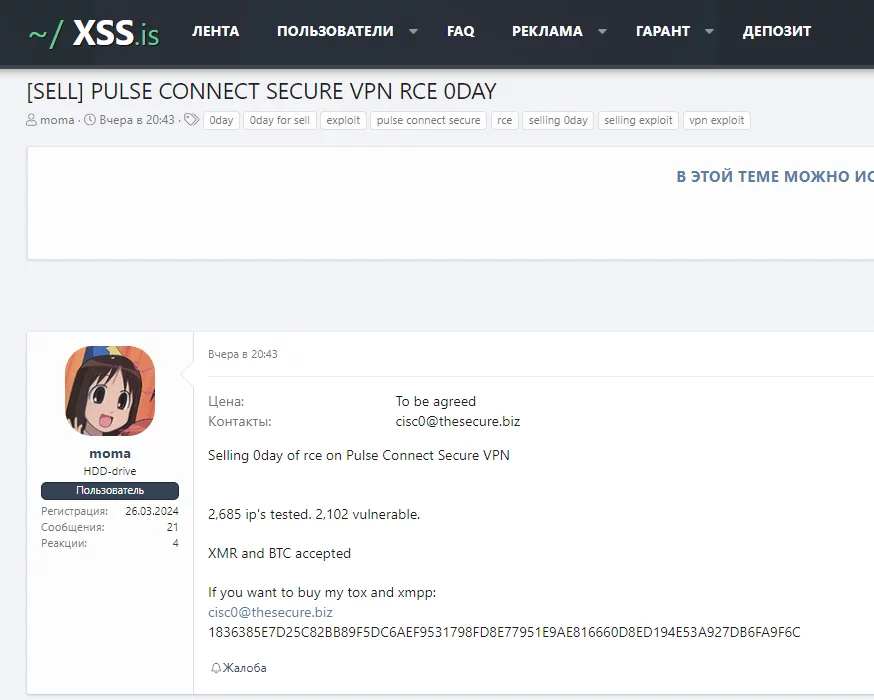Open moma's avatar image
874x700 pixels.
(110, 391)
